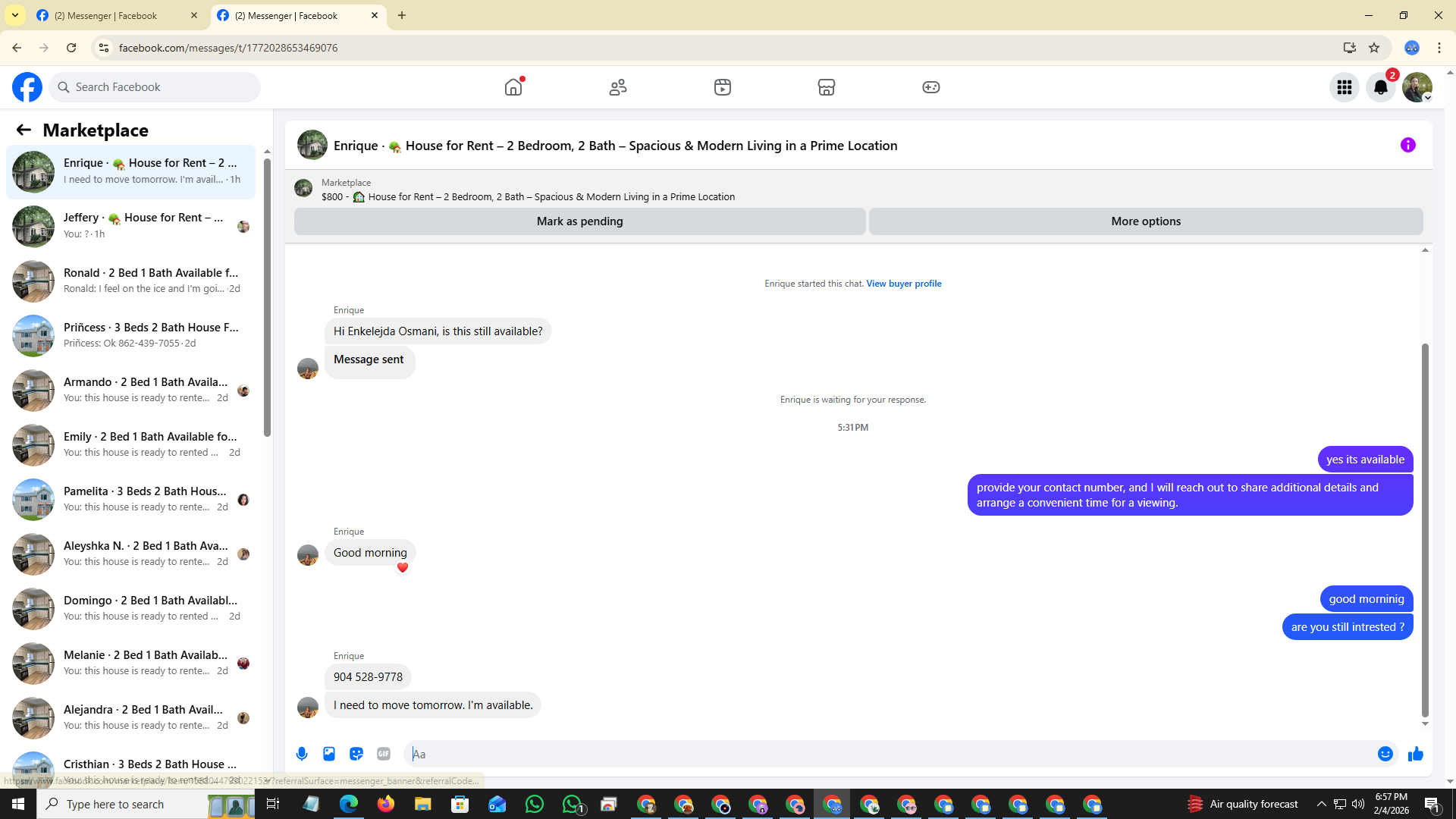The width and height of the screenshot is (1456, 819).
Task: Record a voice clip with the microphone icon
Action: point(302,754)
